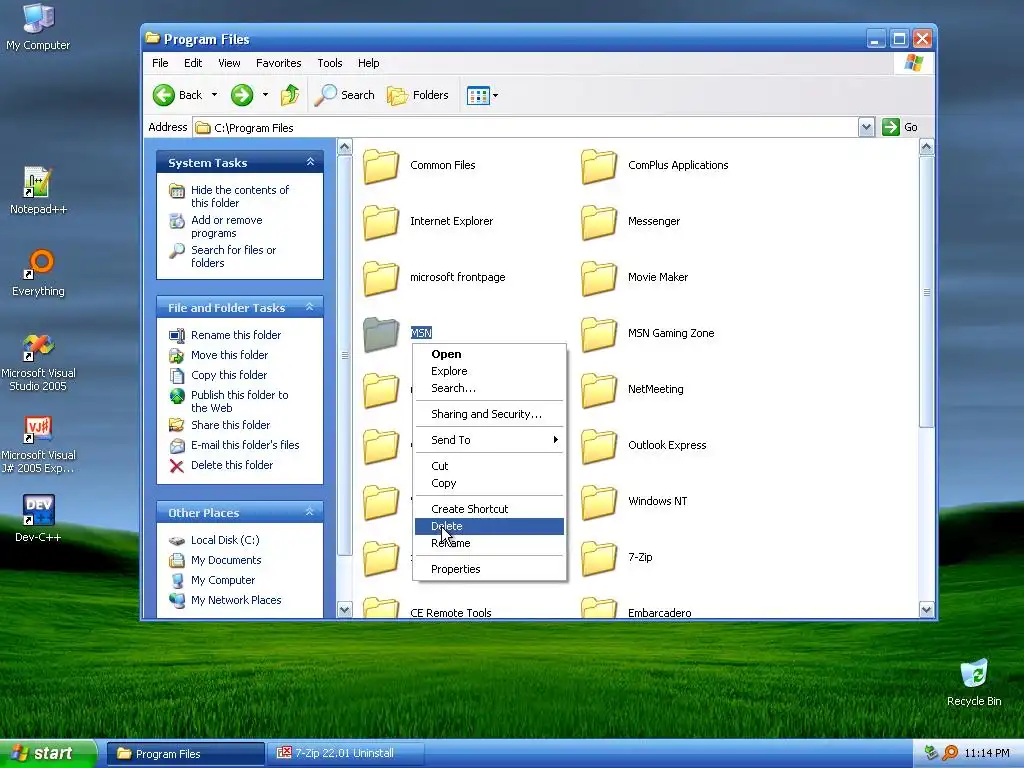This screenshot has width=1024, height=768.
Task: Open the Favorites menu
Action: click(x=278, y=63)
